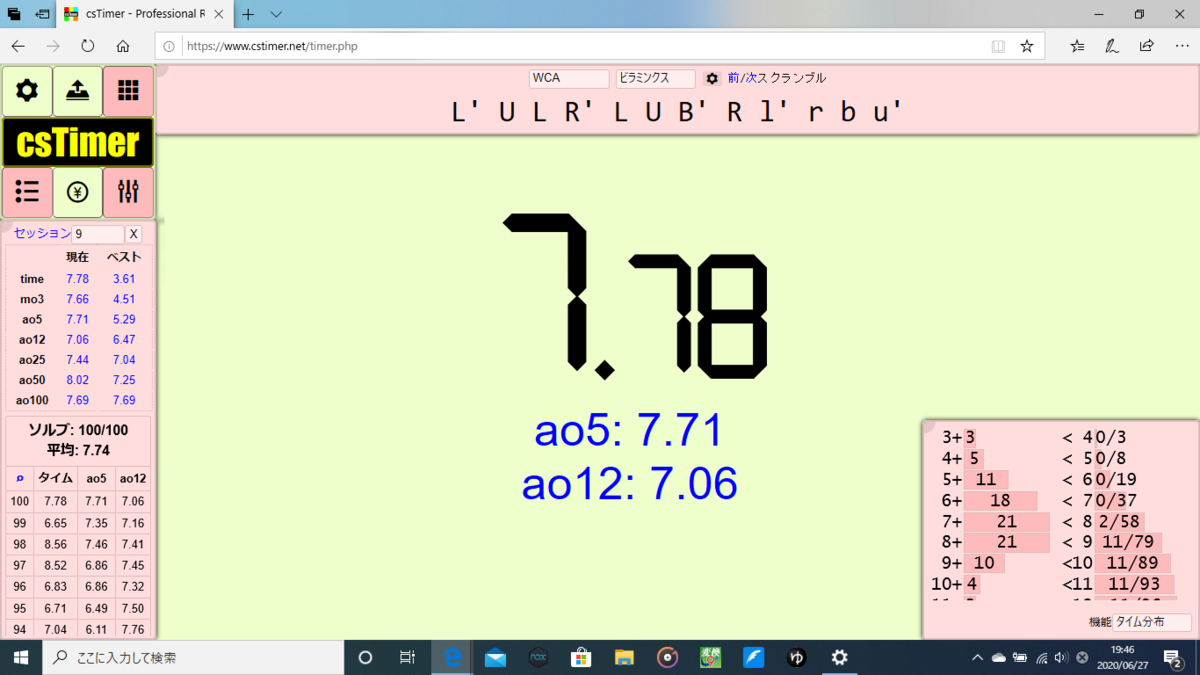Click the blue ao12: 7.06 label
1200x675 pixels.
(x=630, y=484)
